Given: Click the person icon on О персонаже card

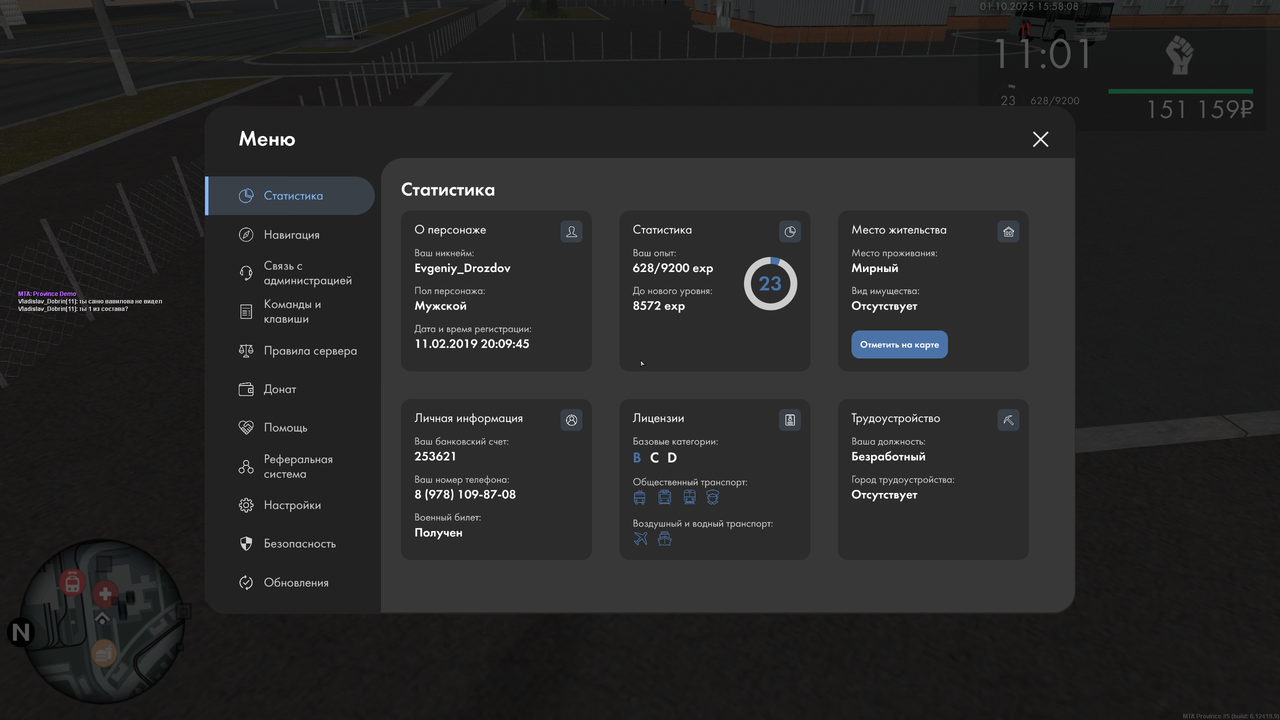Looking at the screenshot, I should pos(571,232).
